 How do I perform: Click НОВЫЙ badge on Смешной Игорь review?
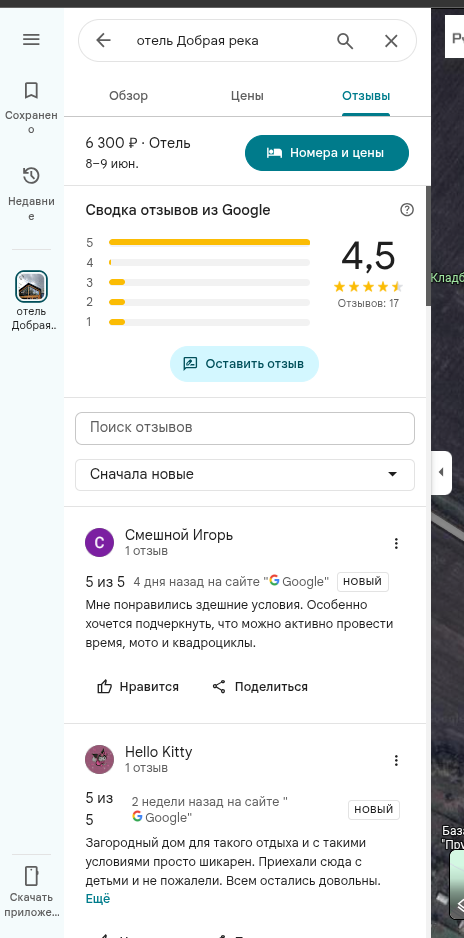[x=363, y=581]
